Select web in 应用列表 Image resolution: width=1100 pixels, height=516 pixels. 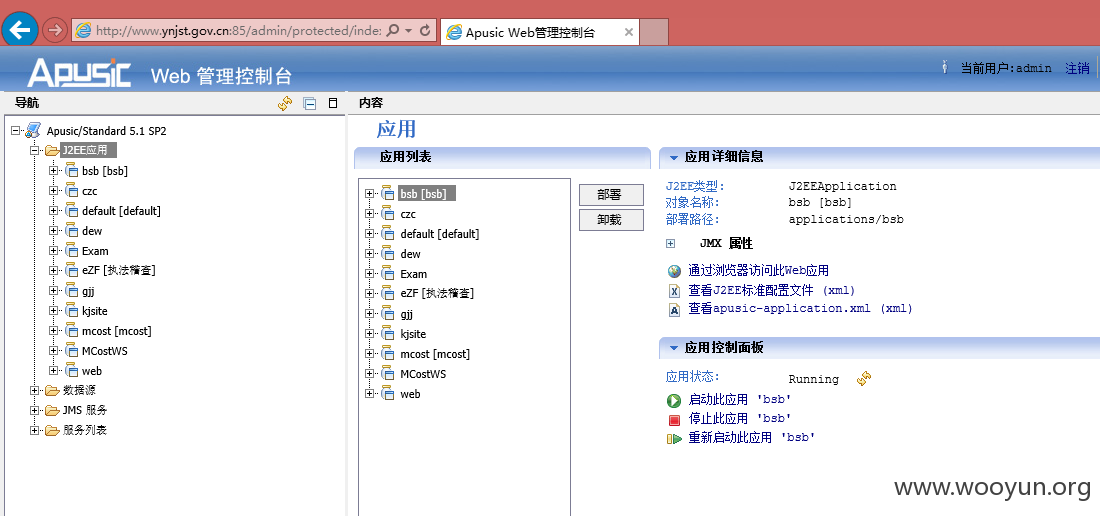(x=410, y=394)
